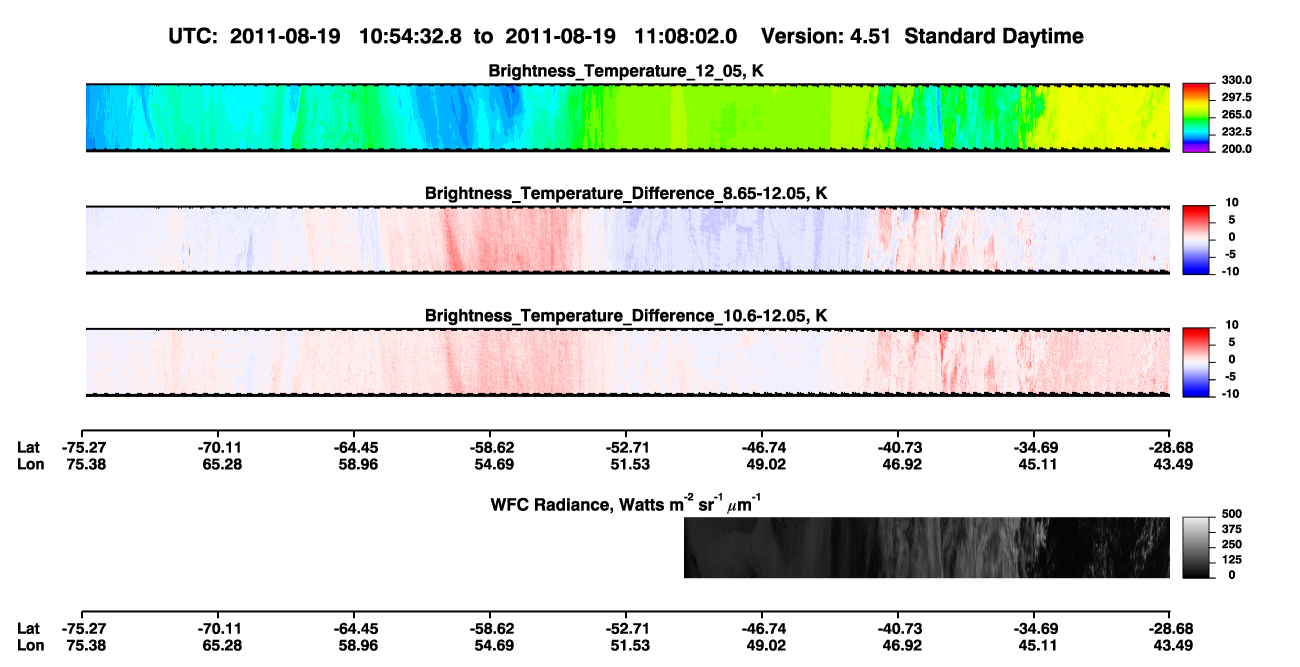1300x667 pixels.
Task: Click the title 'Brightness_Temperature_12_05, K'
Action: pyautogui.click(x=628, y=71)
